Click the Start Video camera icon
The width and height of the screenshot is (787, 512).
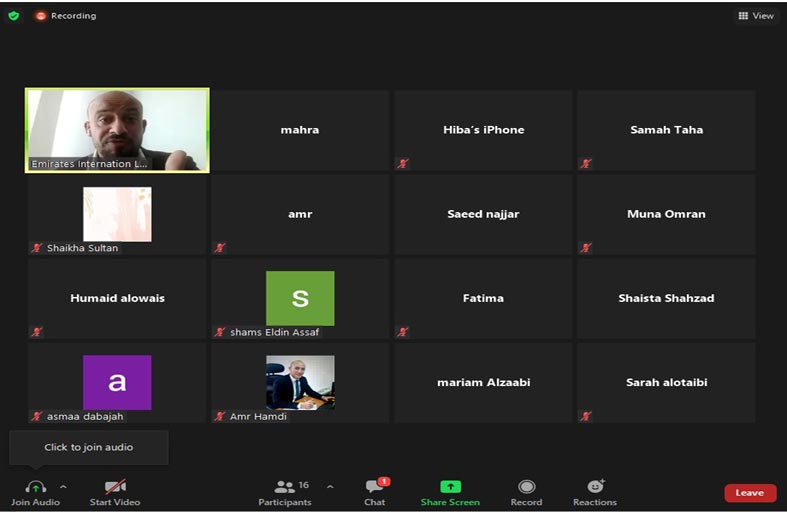coord(115,486)
